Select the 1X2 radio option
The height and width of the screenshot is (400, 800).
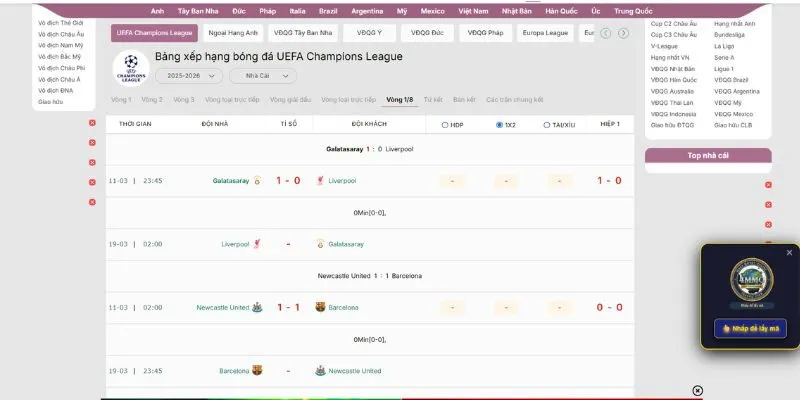(x=499, y=125)
